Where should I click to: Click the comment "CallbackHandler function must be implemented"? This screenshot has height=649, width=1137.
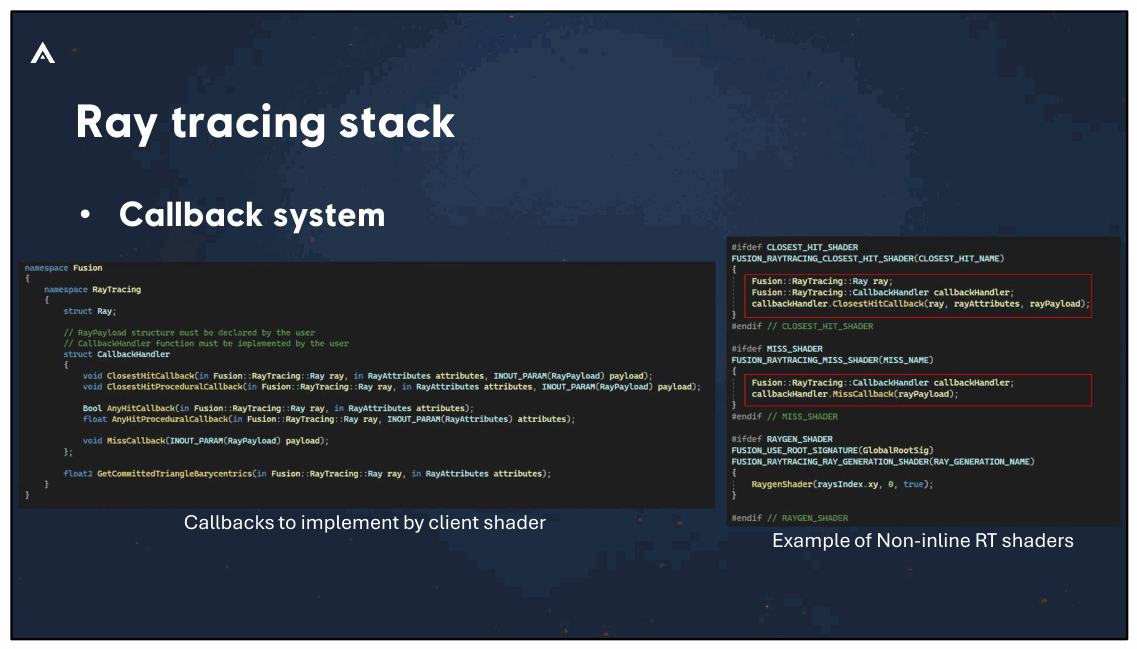coord(206,344)
